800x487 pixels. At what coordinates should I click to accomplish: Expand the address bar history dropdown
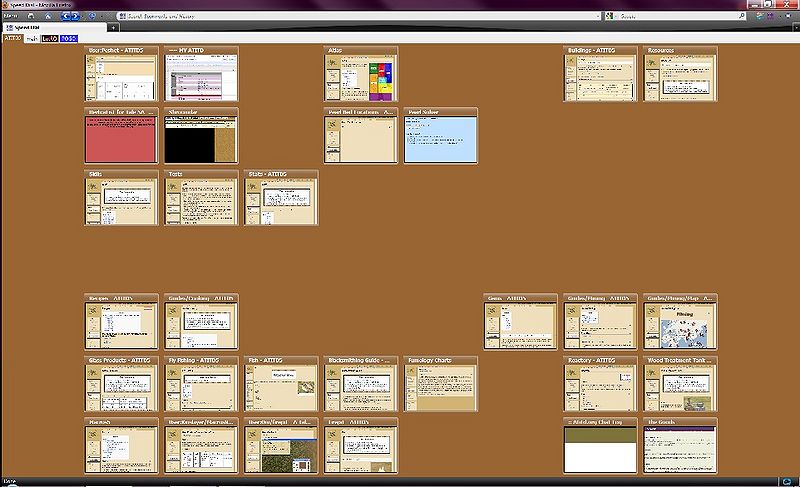[x=598, y=16]
